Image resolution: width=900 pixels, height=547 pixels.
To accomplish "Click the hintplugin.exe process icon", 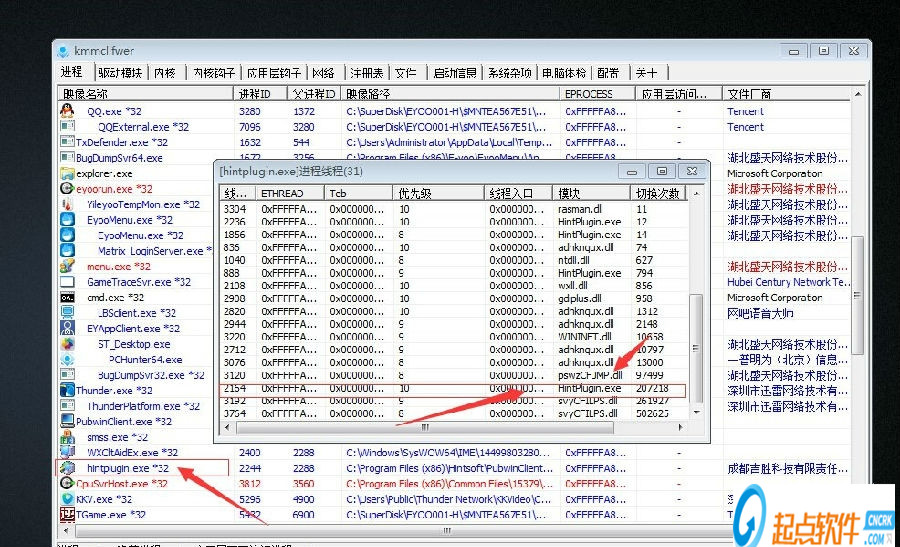I will 67,467.
